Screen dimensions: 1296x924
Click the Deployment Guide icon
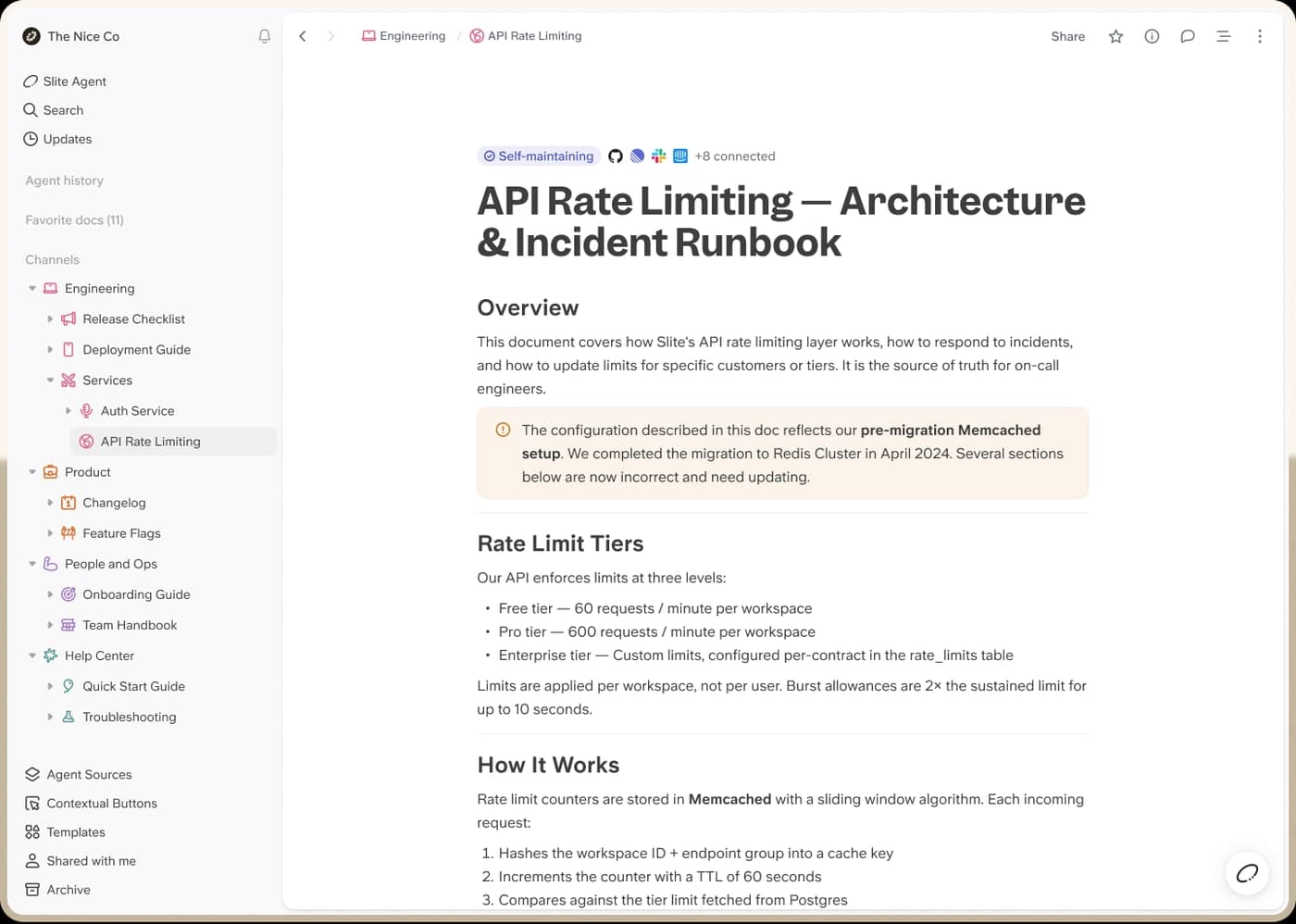point(69,349)
